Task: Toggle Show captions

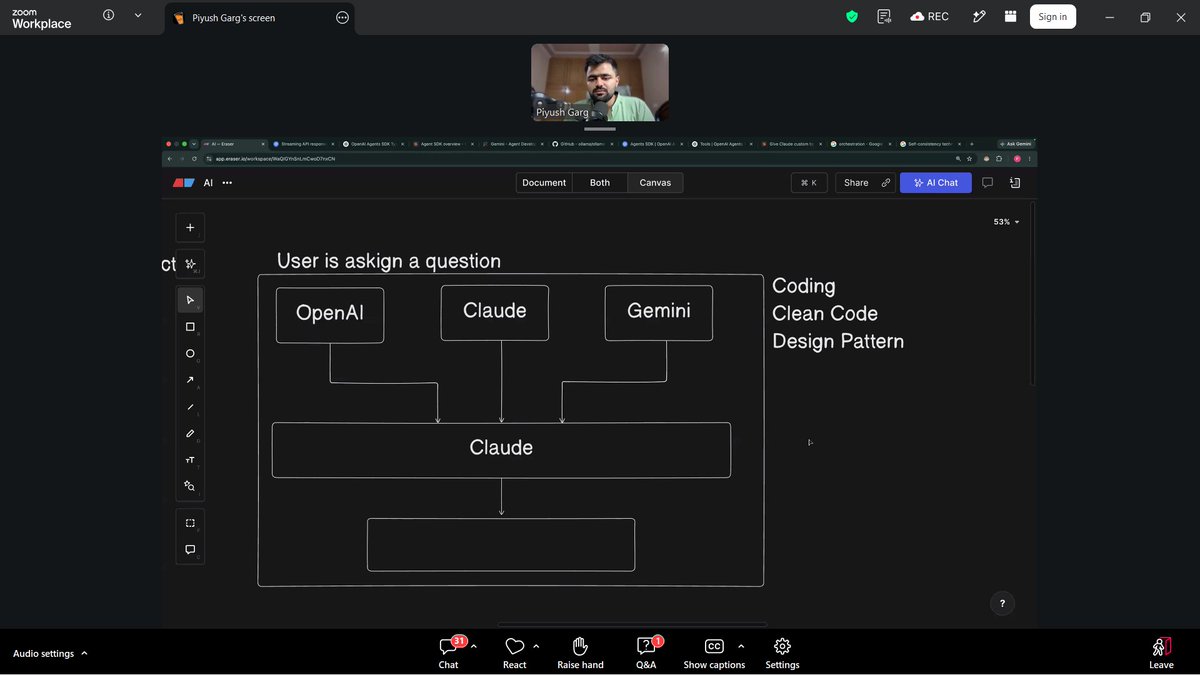Action: pyautogui.click(x=714, y=653)
